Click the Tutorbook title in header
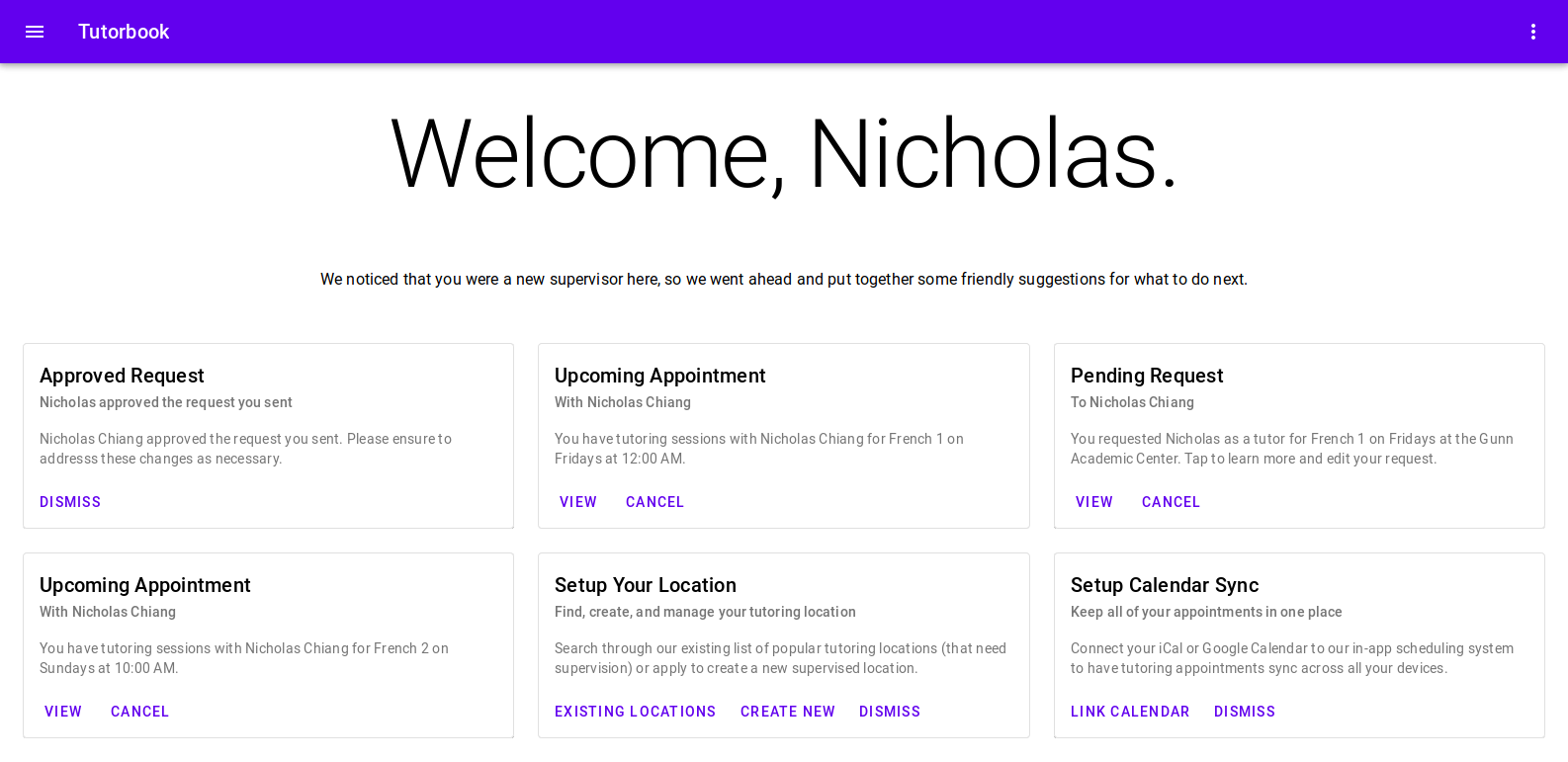 [x=124, y=32]
